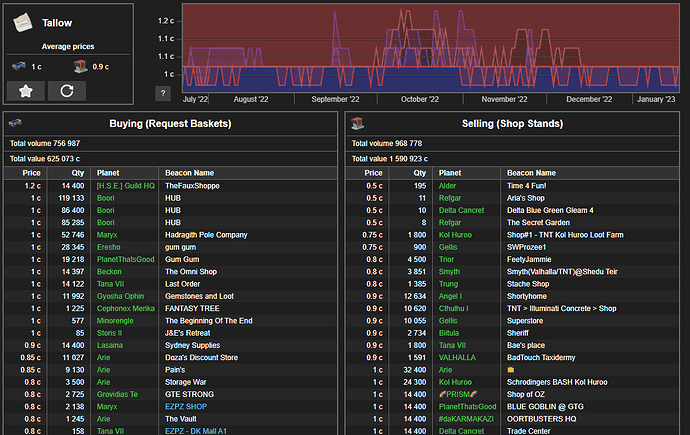Sort Buying table by Beacon Name

[x=190, y=173]
